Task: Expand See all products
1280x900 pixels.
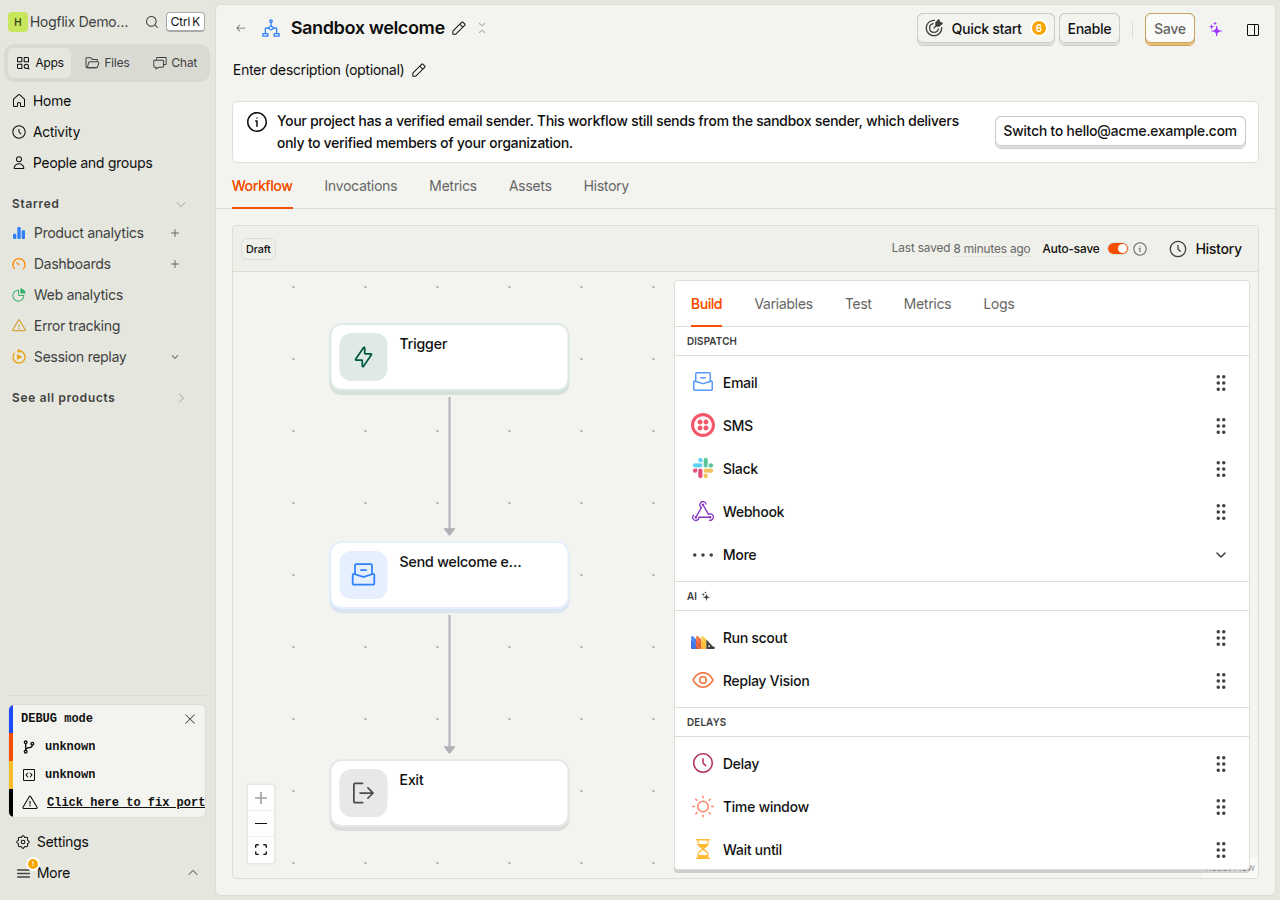Action: [x=181, y=398]
